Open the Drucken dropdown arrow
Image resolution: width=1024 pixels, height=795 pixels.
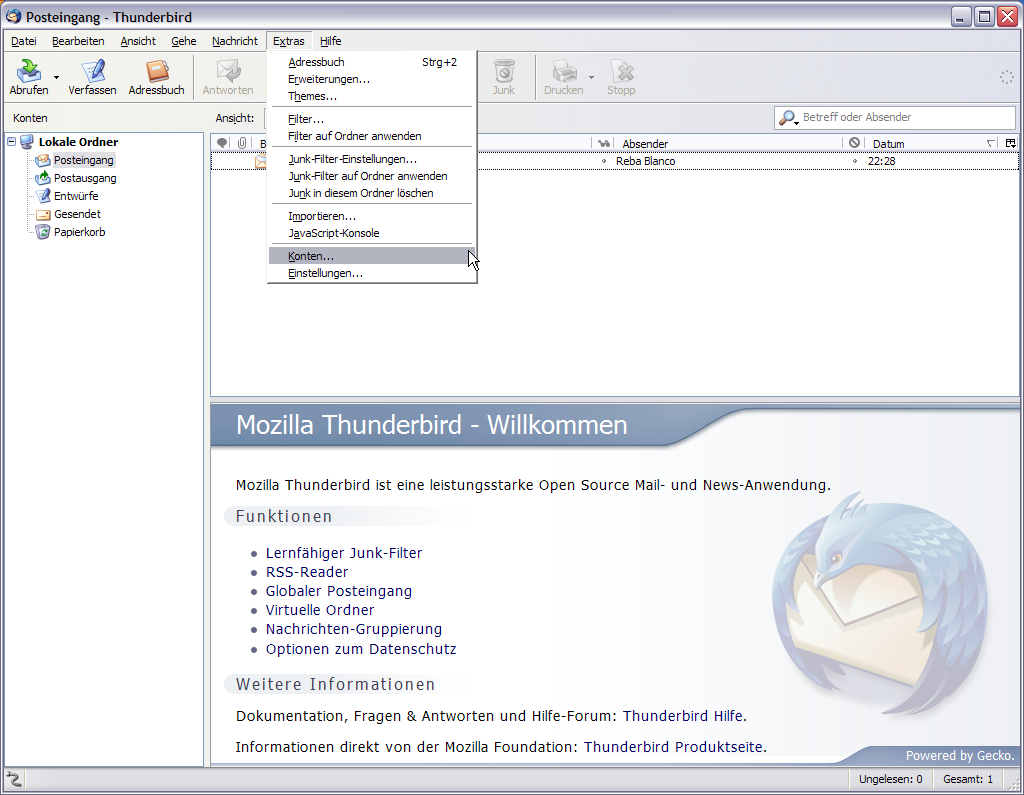(x=591, y=78)
